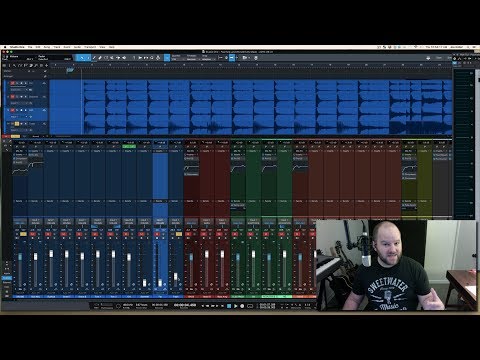The width and height of the screenshot is (480, 360).
Task: Toggle the Loop button in transport
Action: (250, 306)
